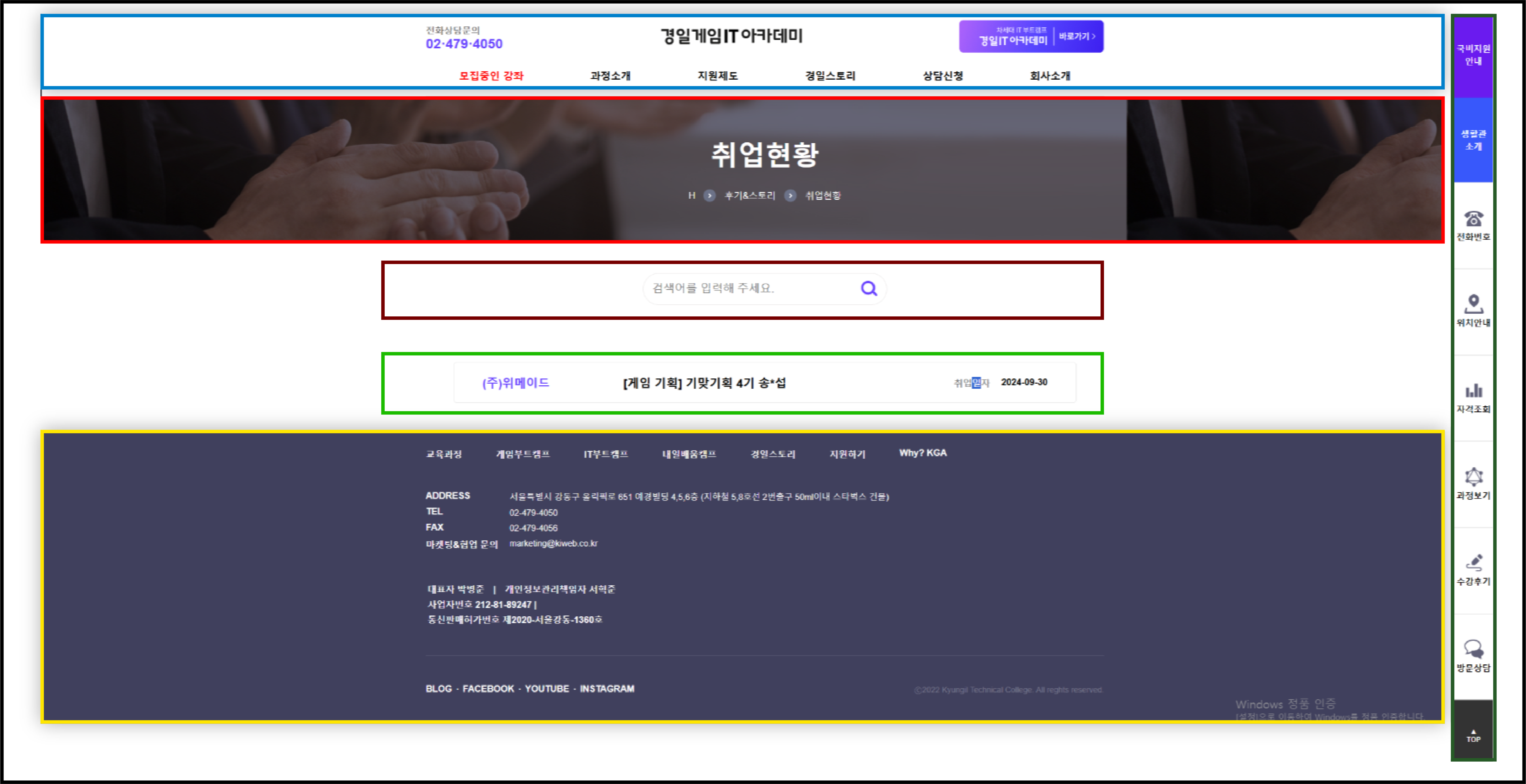Click the phone number 02-479-4050 in header
The height and width of the screenshot is (784, 1526).
tap(464, 44)
